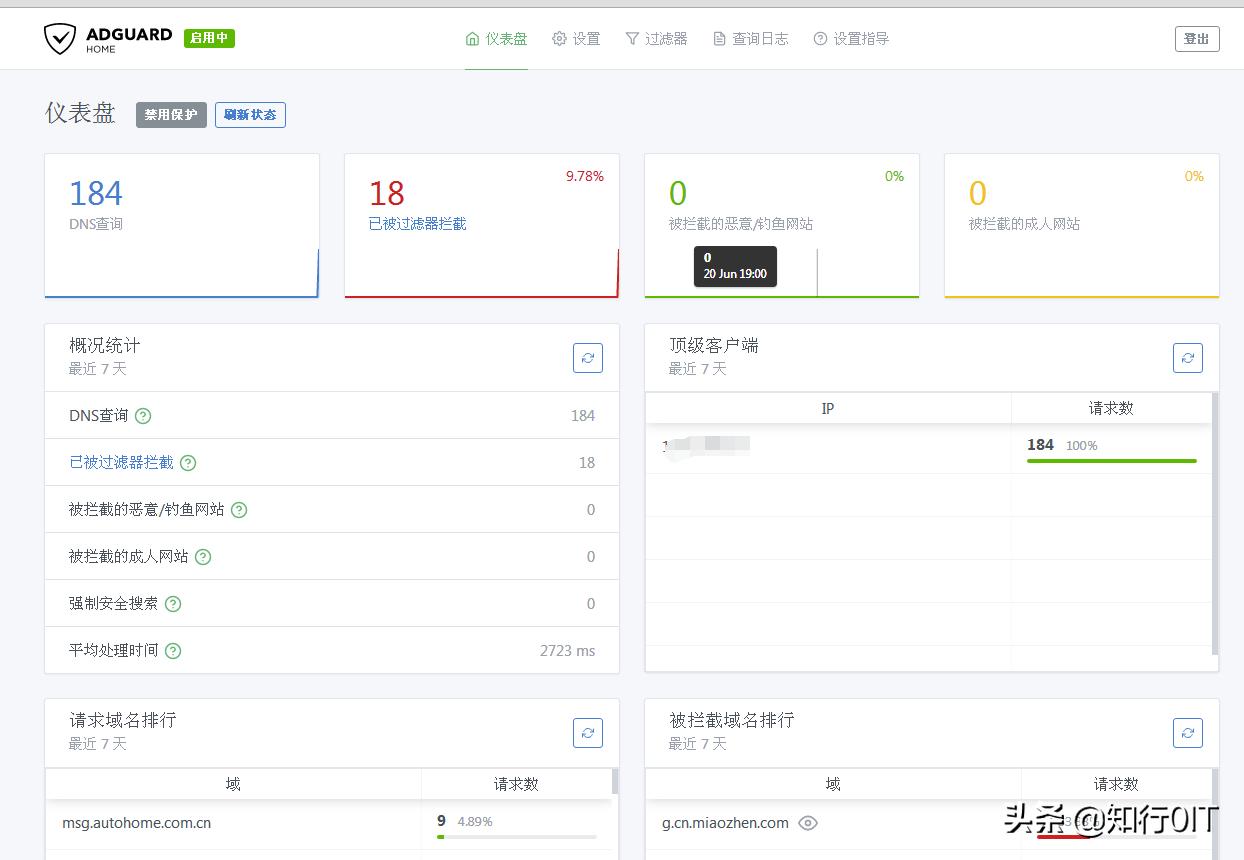The width and height of the screenshot is (1244, 860).
Task: Click the eye icon beside g.cn.miaozhen.com
Action: [808, 823]
